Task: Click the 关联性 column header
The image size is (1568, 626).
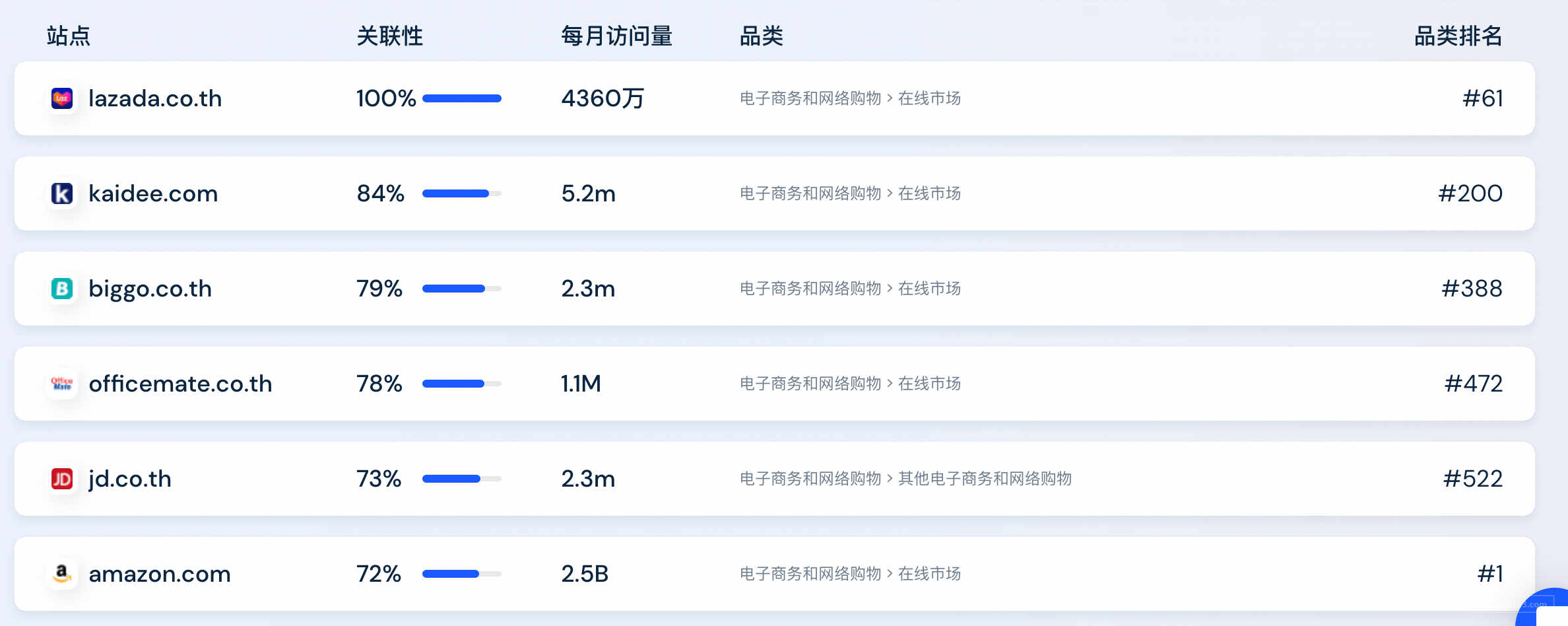Action: (x=389, y=36)
